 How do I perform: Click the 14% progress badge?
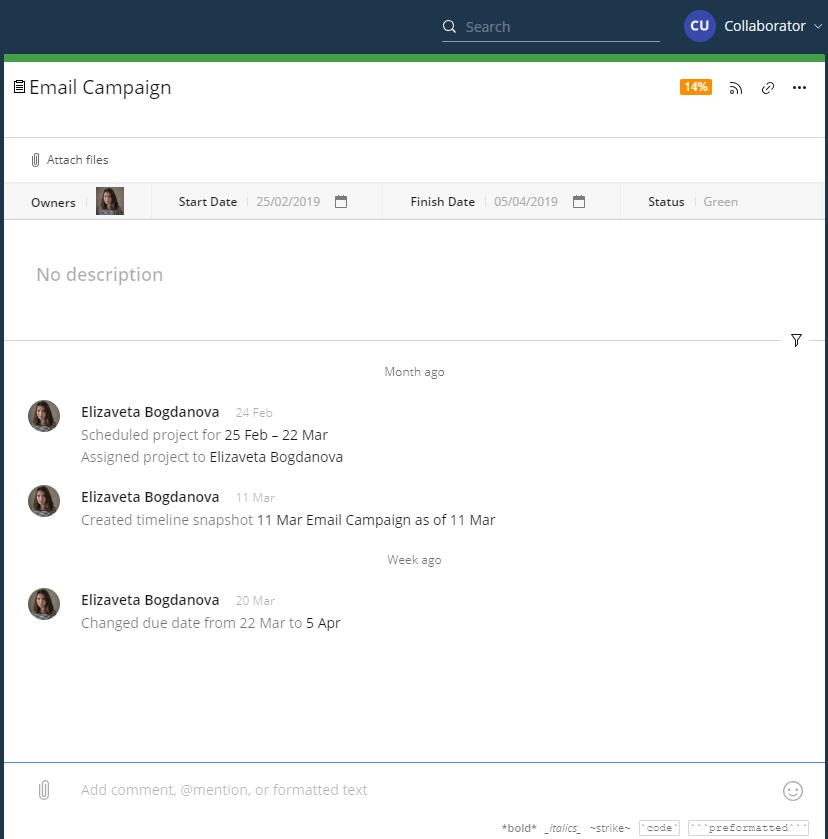click(x=696, y=87)
